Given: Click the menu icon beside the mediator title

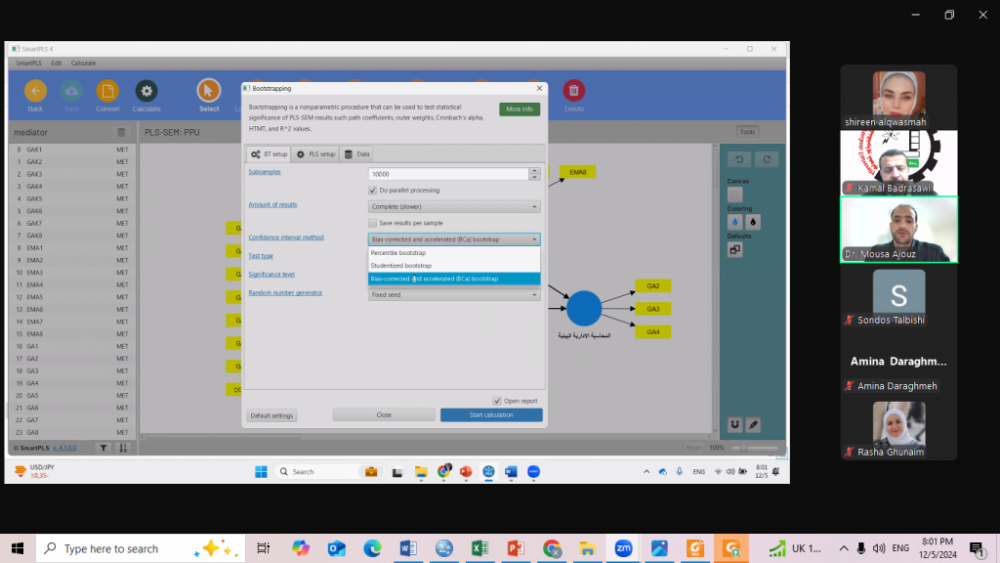Looking at the screenshot, I should (x=121, y=133).
